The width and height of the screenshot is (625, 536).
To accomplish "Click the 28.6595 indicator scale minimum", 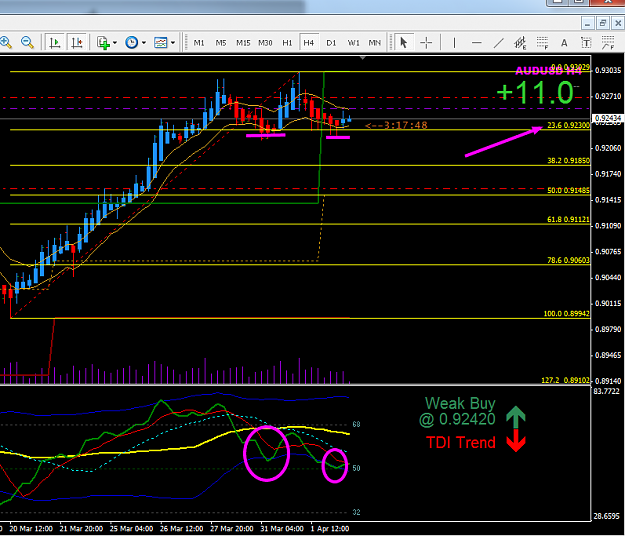I will [606, 516].
